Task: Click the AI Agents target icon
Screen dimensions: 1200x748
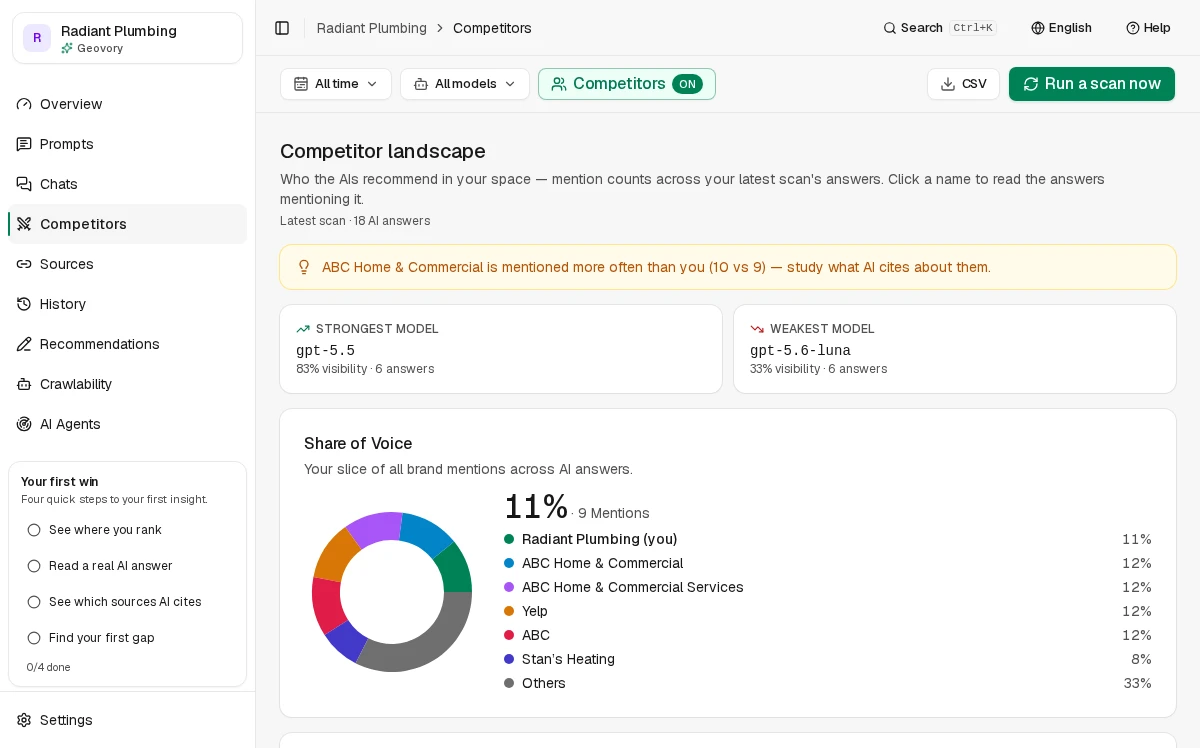Action: 24,424
